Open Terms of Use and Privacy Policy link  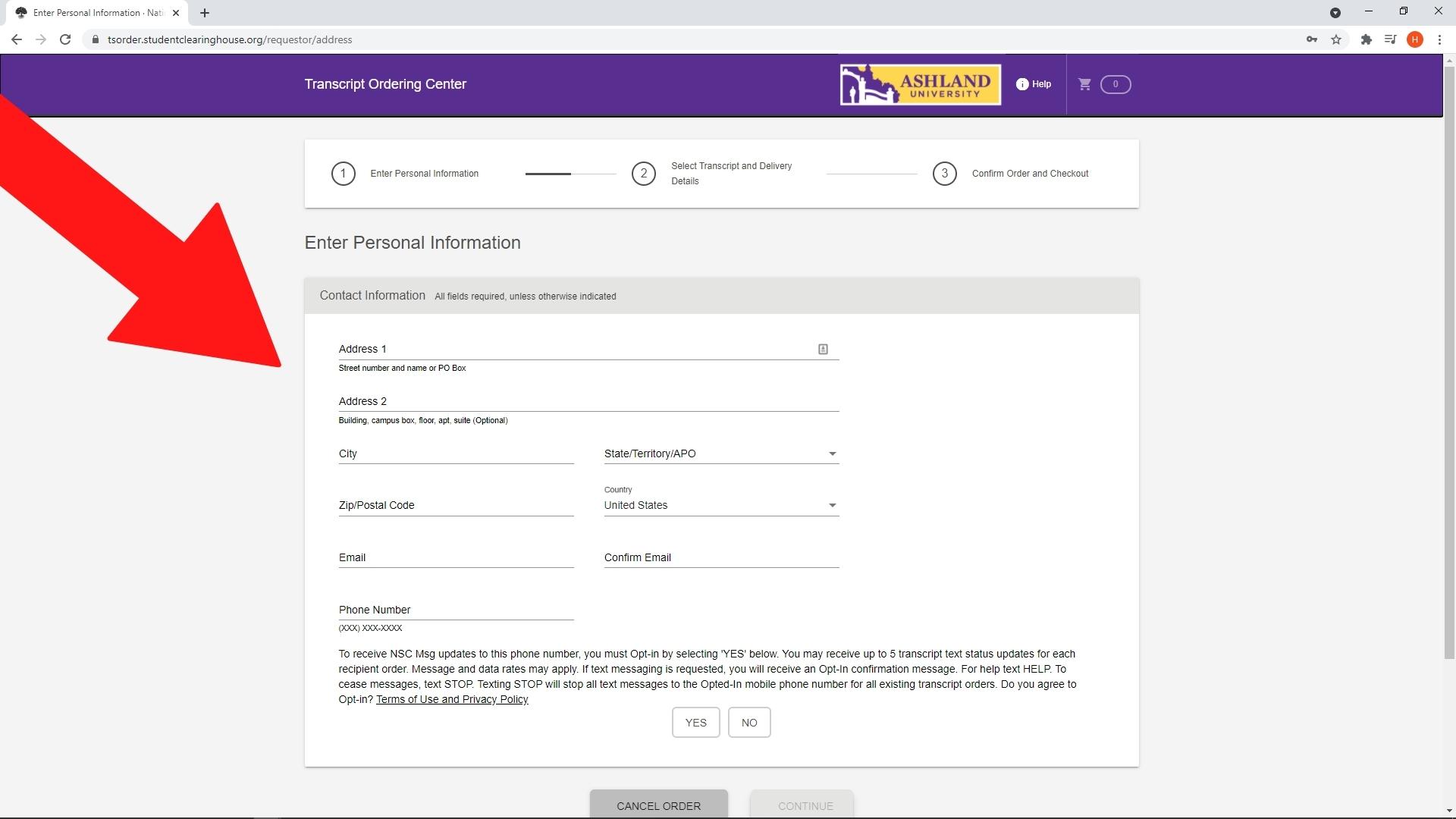(x=452, y=699)
